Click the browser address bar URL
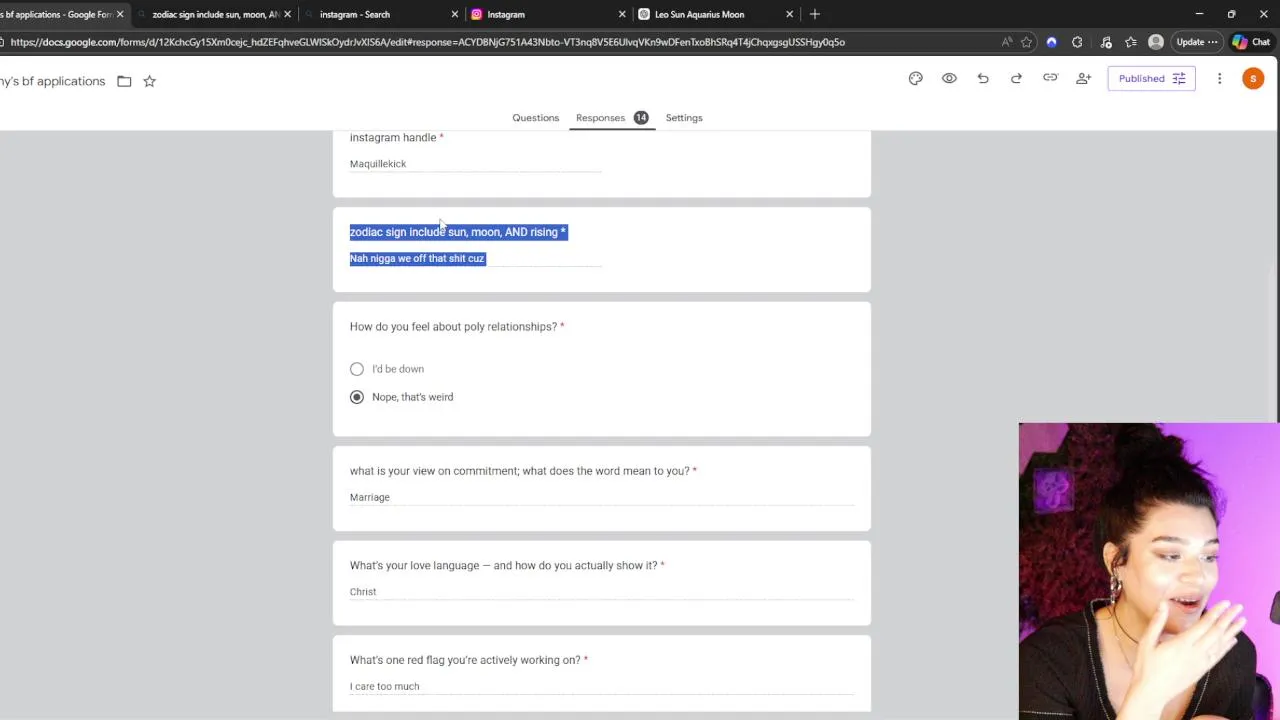 click(428, 42)
